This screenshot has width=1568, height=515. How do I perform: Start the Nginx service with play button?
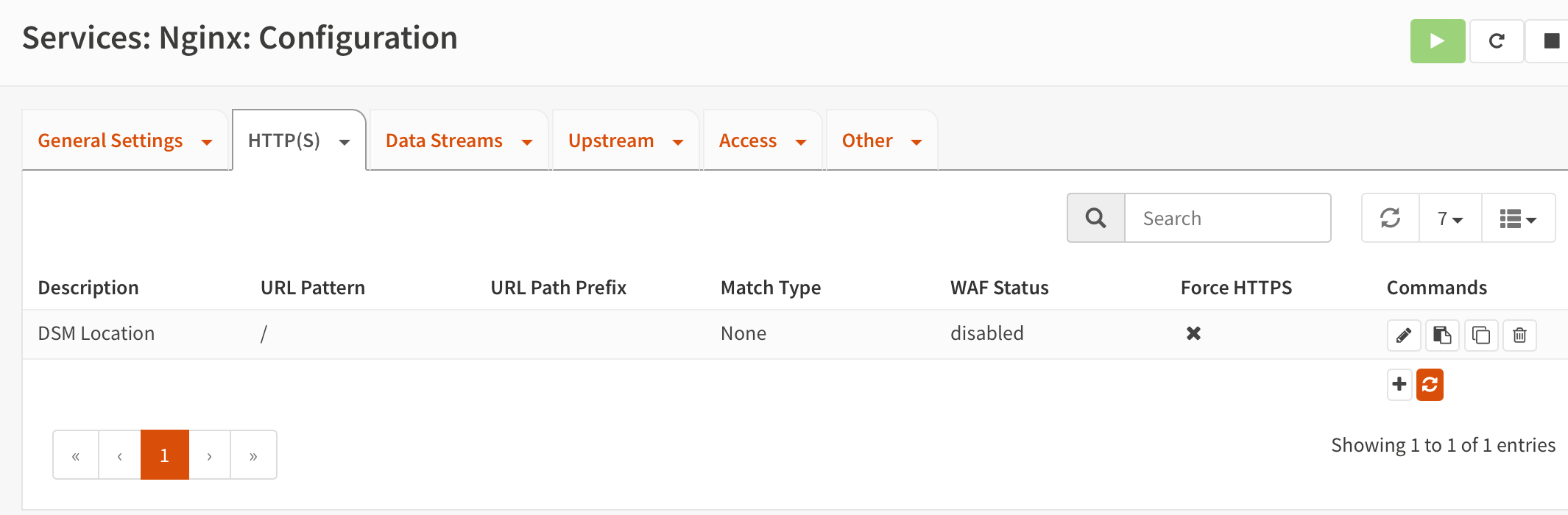(1437, 41)
